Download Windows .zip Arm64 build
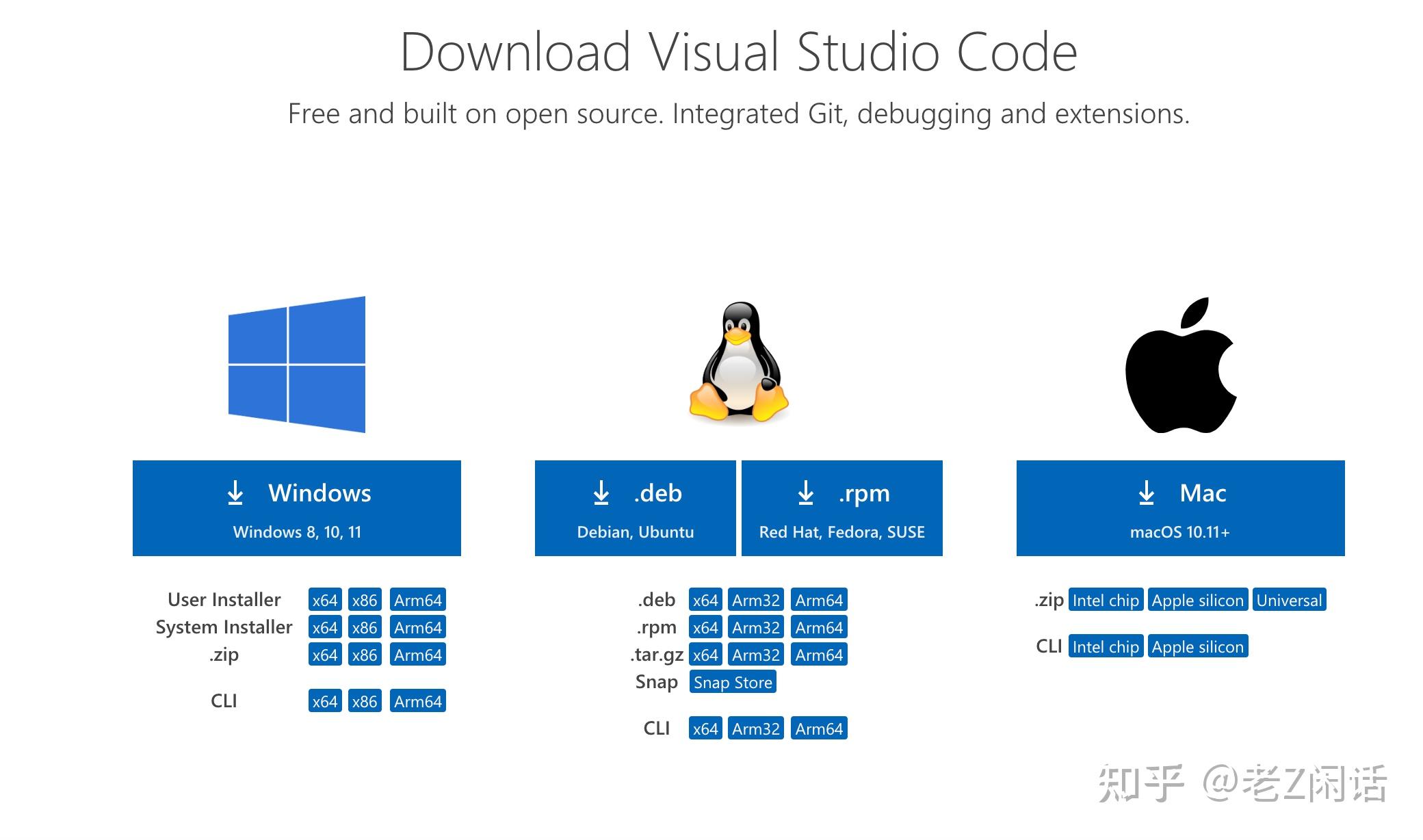 tap(418, 655)
